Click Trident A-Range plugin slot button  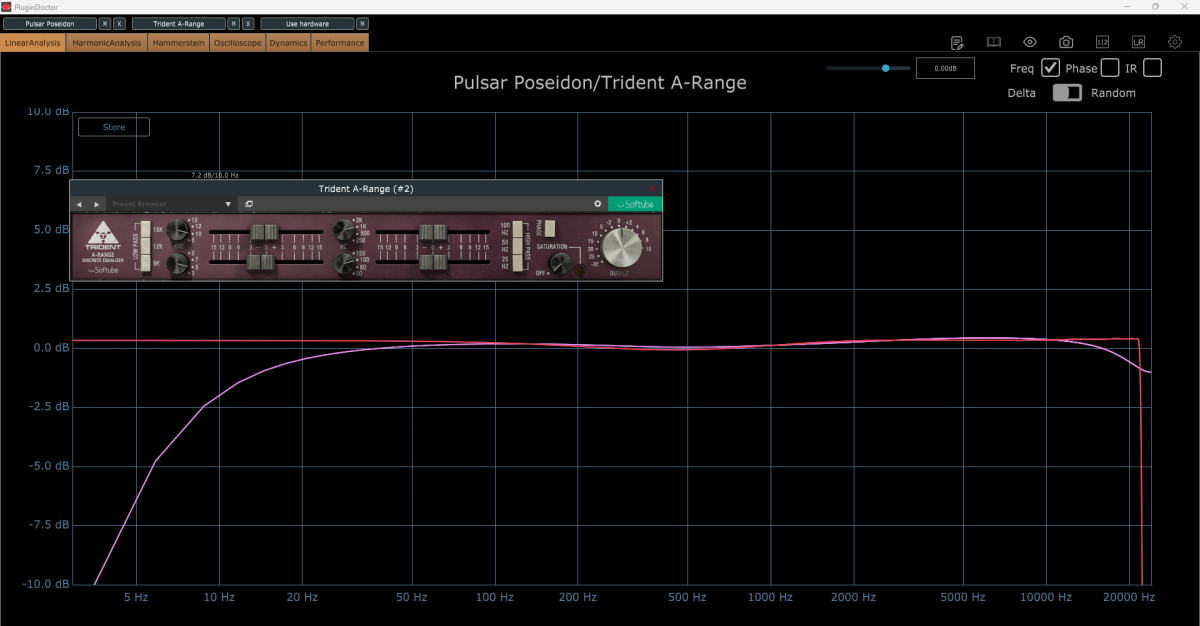(x=178, y=23)
